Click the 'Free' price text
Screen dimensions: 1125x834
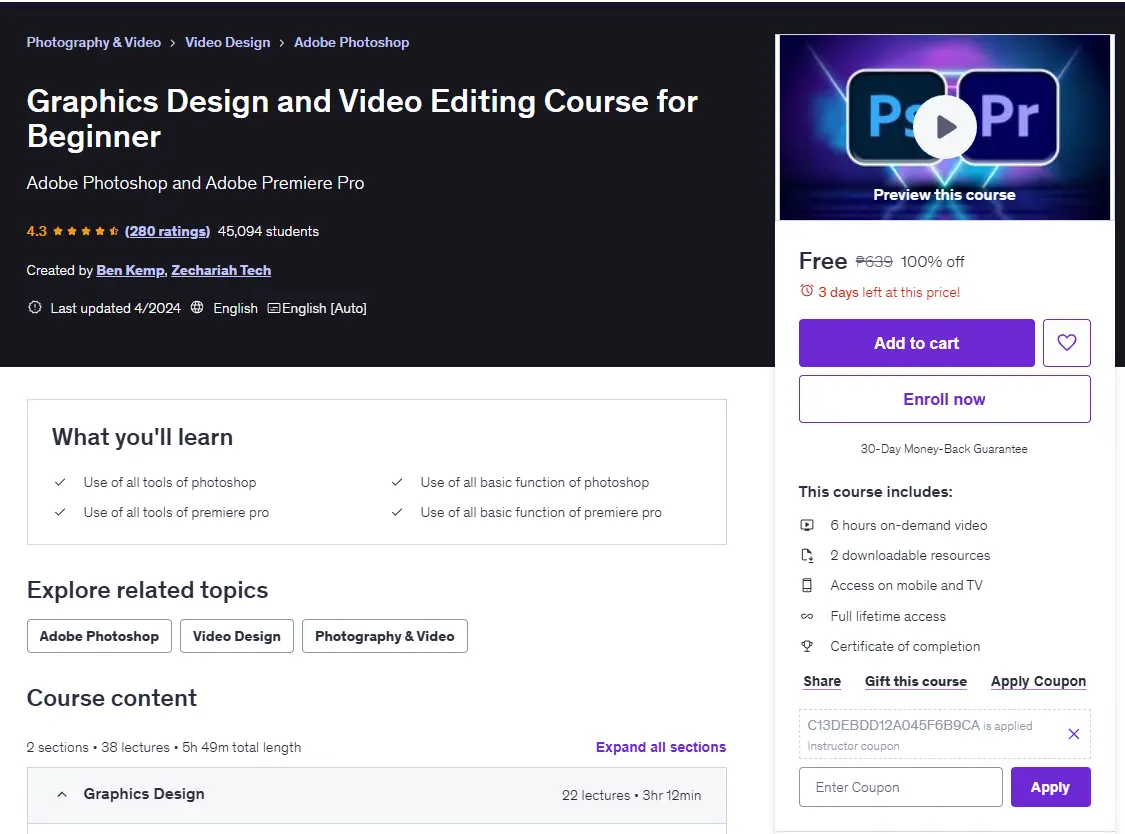pyautogui.click(x=823, y=261)
